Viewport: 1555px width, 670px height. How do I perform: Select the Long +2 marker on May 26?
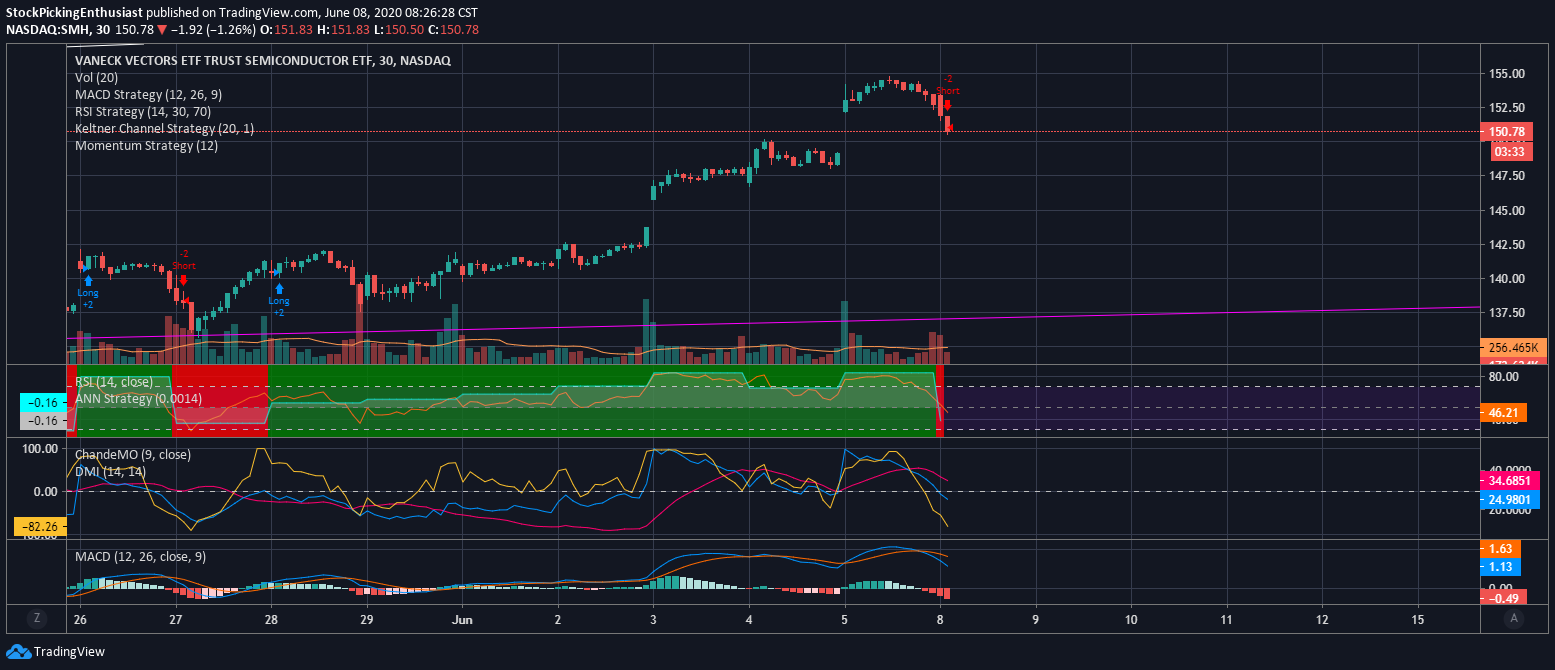coord(88,292)
